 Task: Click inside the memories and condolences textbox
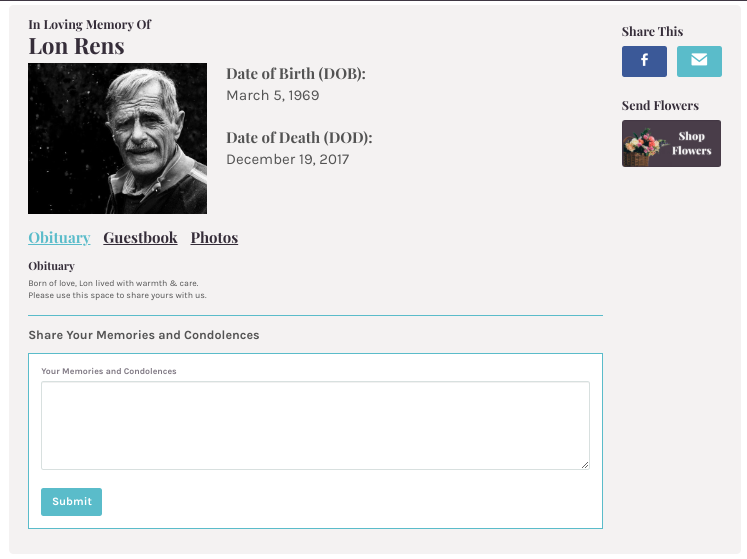point(315,426)
